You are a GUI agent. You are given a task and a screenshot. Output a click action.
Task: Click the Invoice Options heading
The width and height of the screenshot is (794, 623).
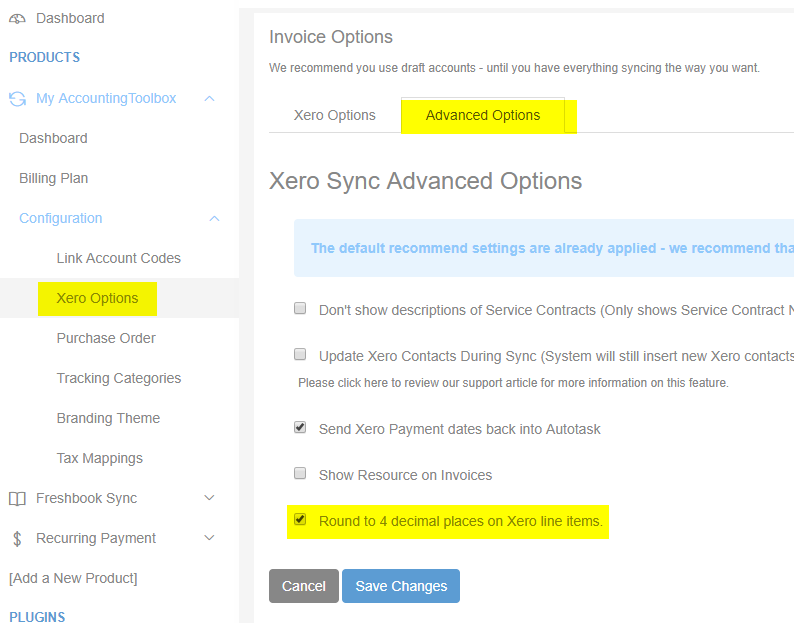click(331, 37)
